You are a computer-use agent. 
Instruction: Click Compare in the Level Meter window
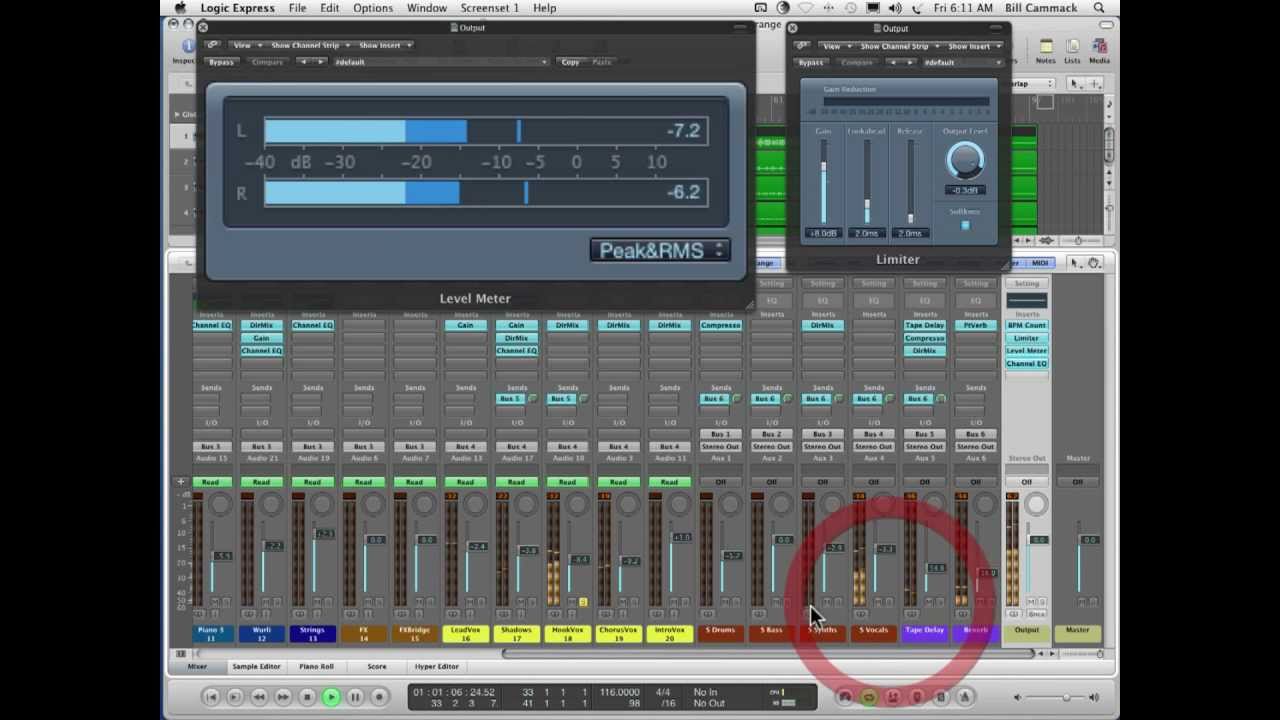pos(267,62)
